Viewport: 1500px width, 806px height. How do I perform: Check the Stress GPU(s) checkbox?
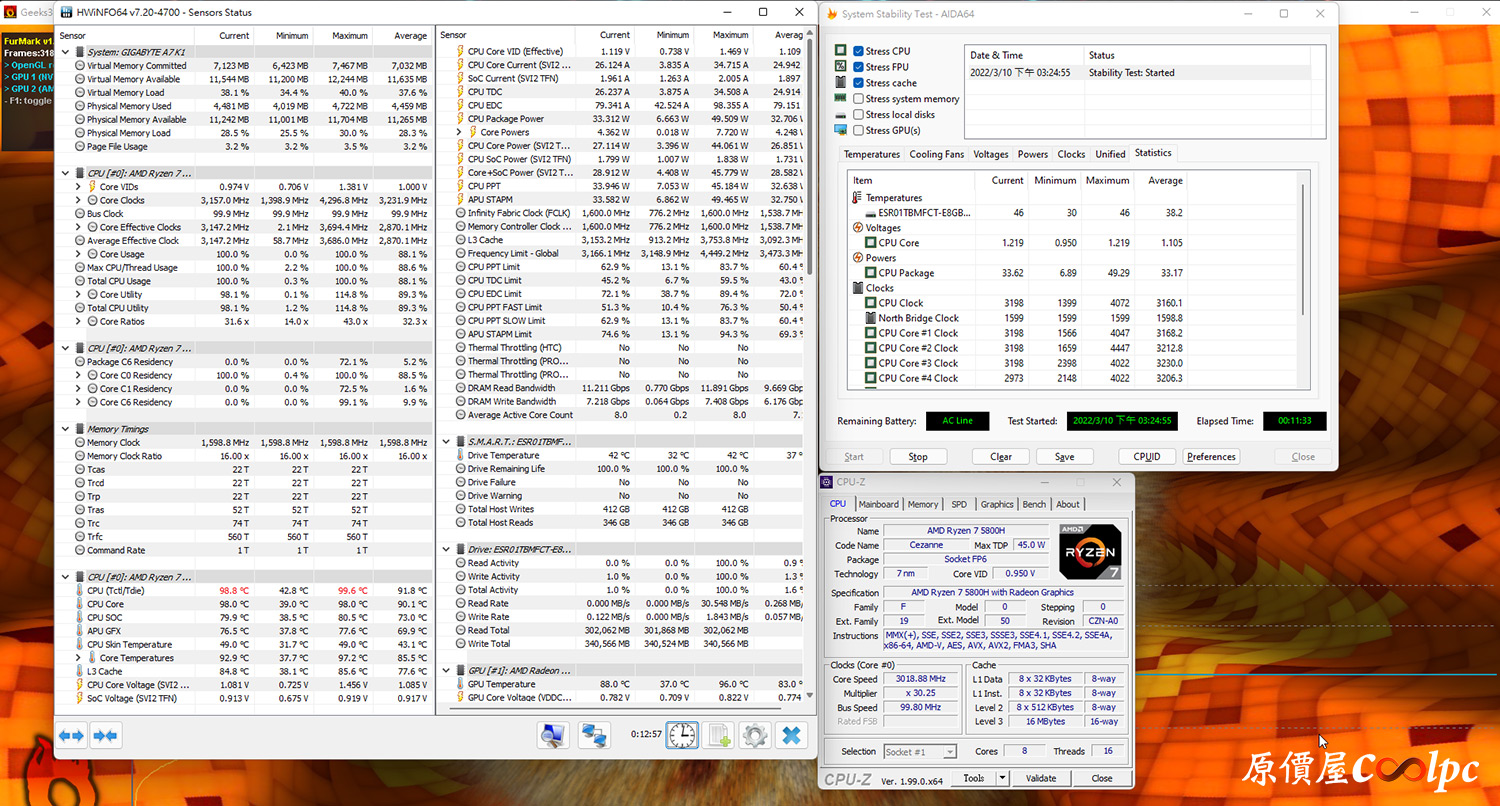tap(858, 131)
